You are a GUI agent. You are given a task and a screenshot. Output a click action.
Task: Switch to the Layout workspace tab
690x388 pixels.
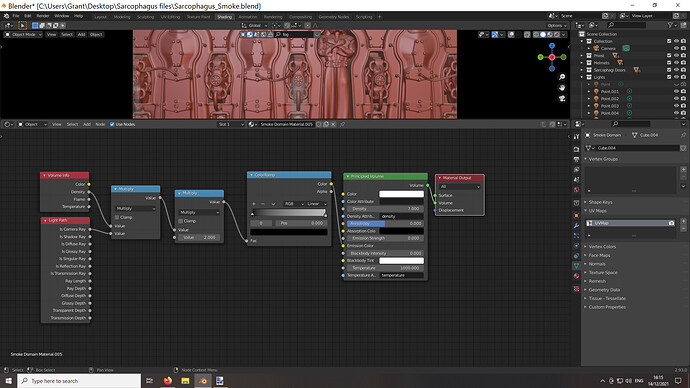(100, 17)
